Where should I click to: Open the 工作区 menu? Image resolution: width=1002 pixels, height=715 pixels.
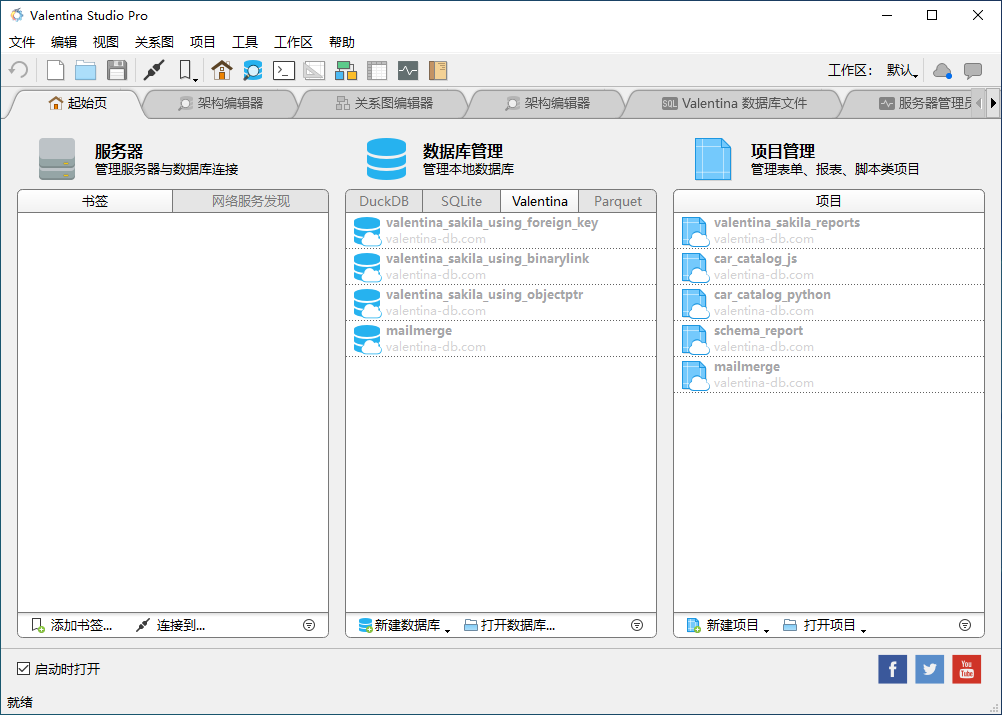(x=293, y=42)
